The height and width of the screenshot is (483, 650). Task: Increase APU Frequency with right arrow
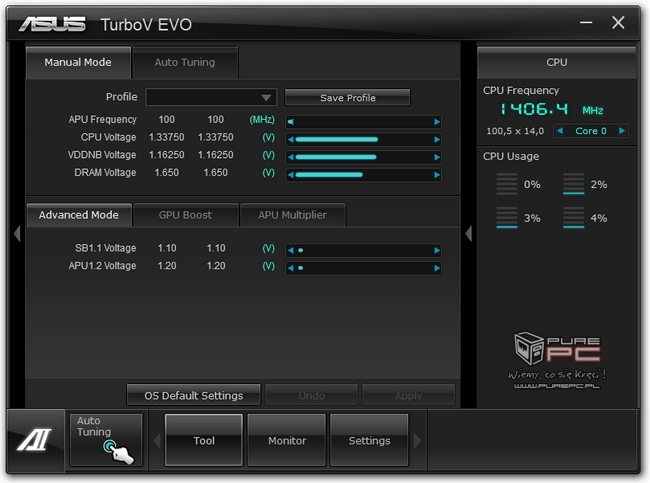437,122
